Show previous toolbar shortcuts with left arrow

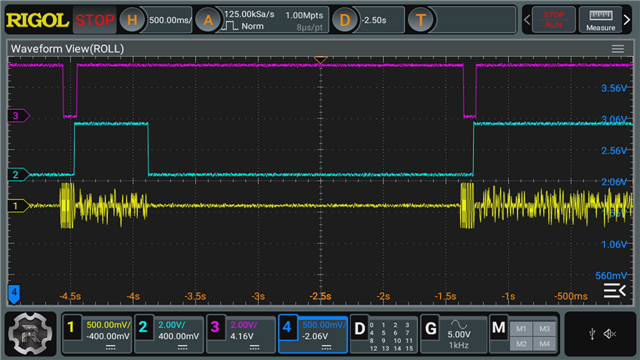pyautogui.click(x=527, y=20)
